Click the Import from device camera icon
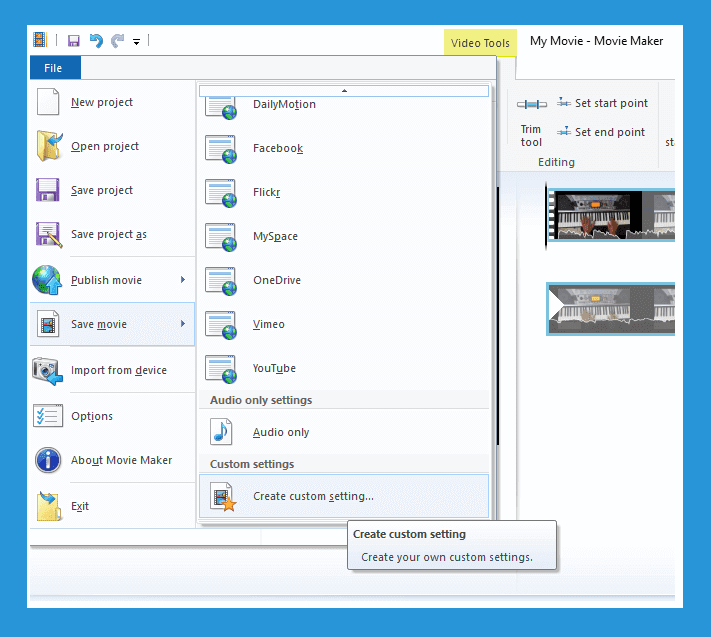The image size is (711, 637). (47, 370)
